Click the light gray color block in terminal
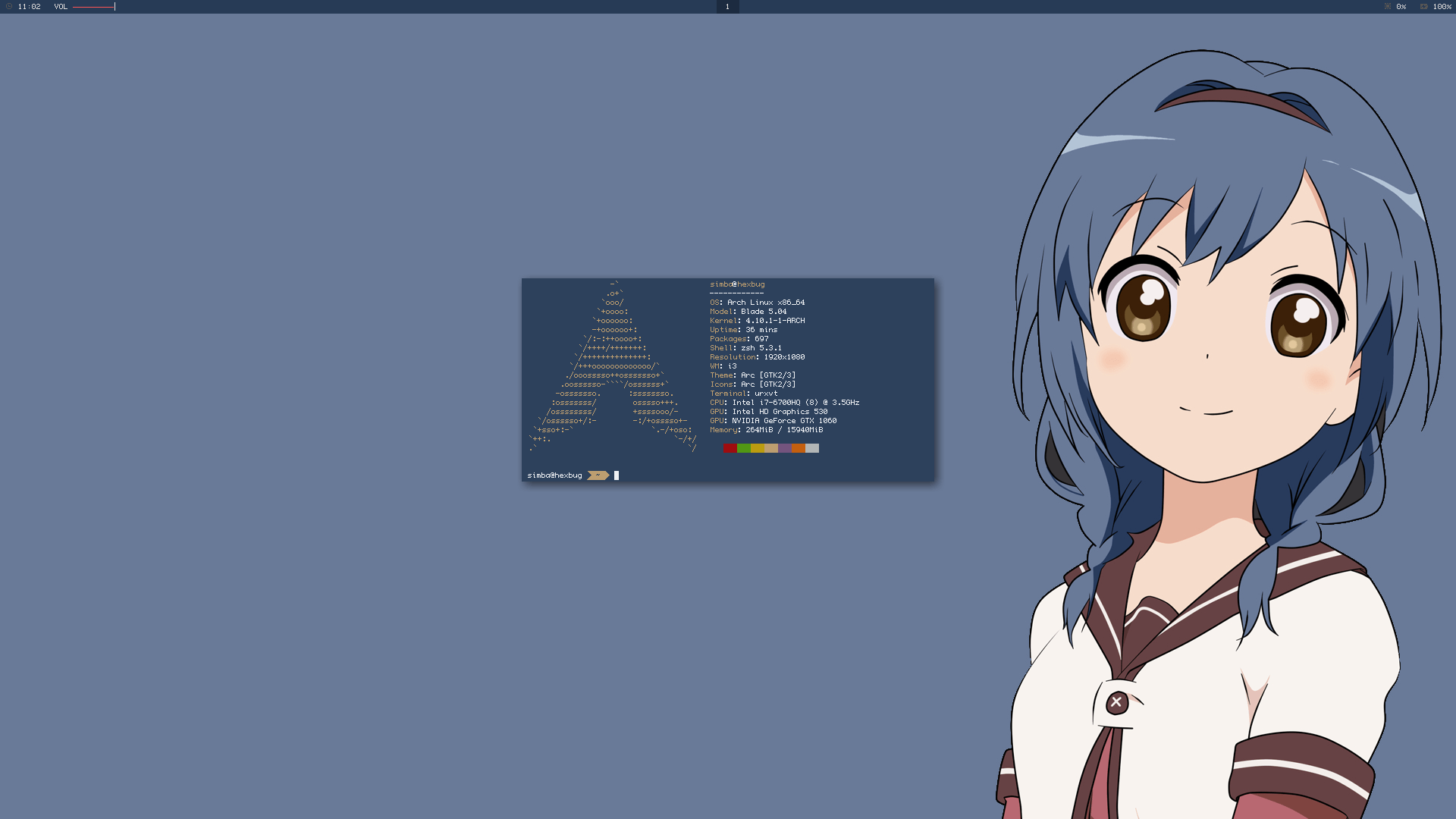This screenshot has width=1456, height=819. coord(811,448)
